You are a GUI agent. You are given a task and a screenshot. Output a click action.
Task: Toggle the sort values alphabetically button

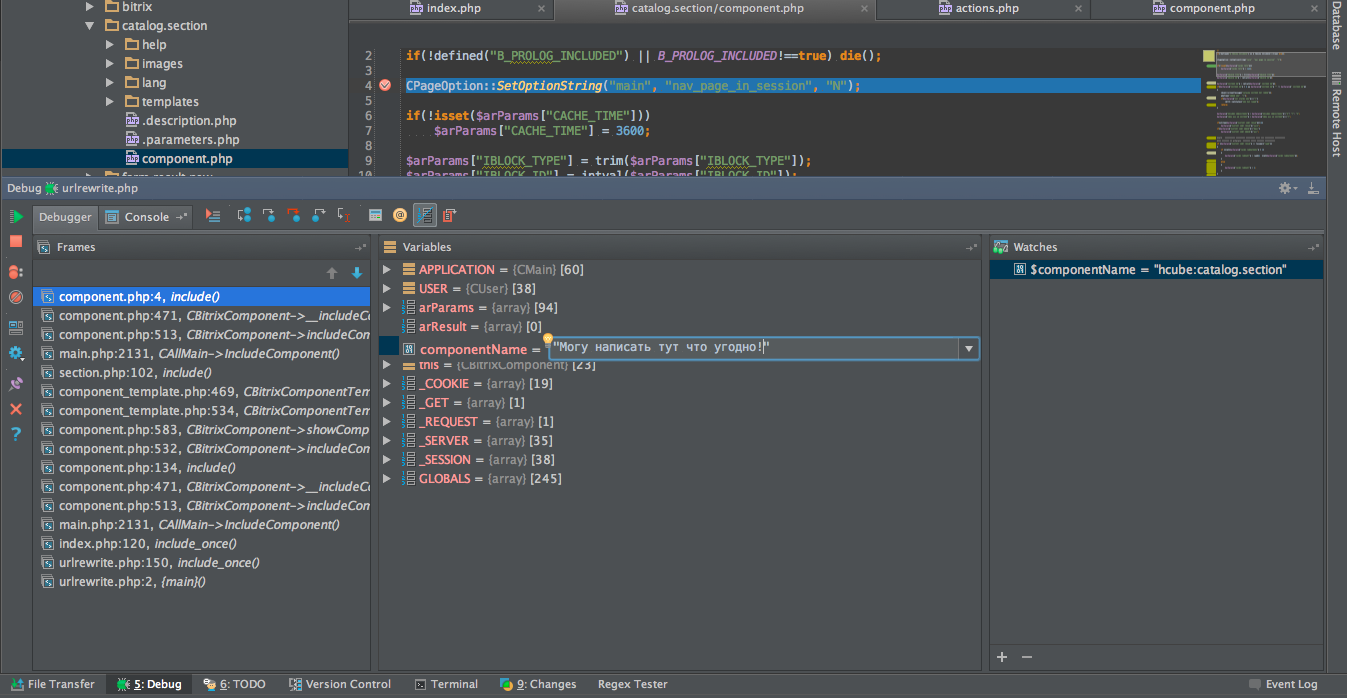coord(425,216)
